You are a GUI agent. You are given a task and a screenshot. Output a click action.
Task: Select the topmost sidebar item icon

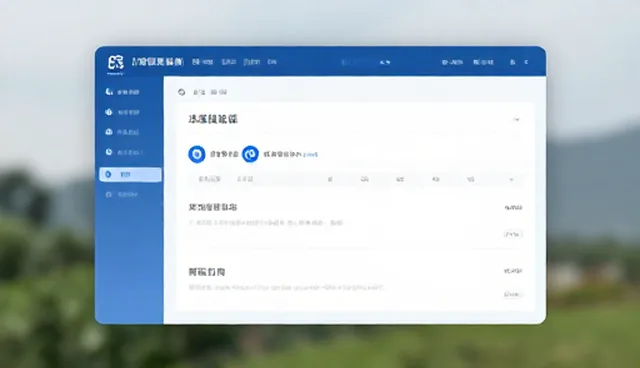click(109, 92)
